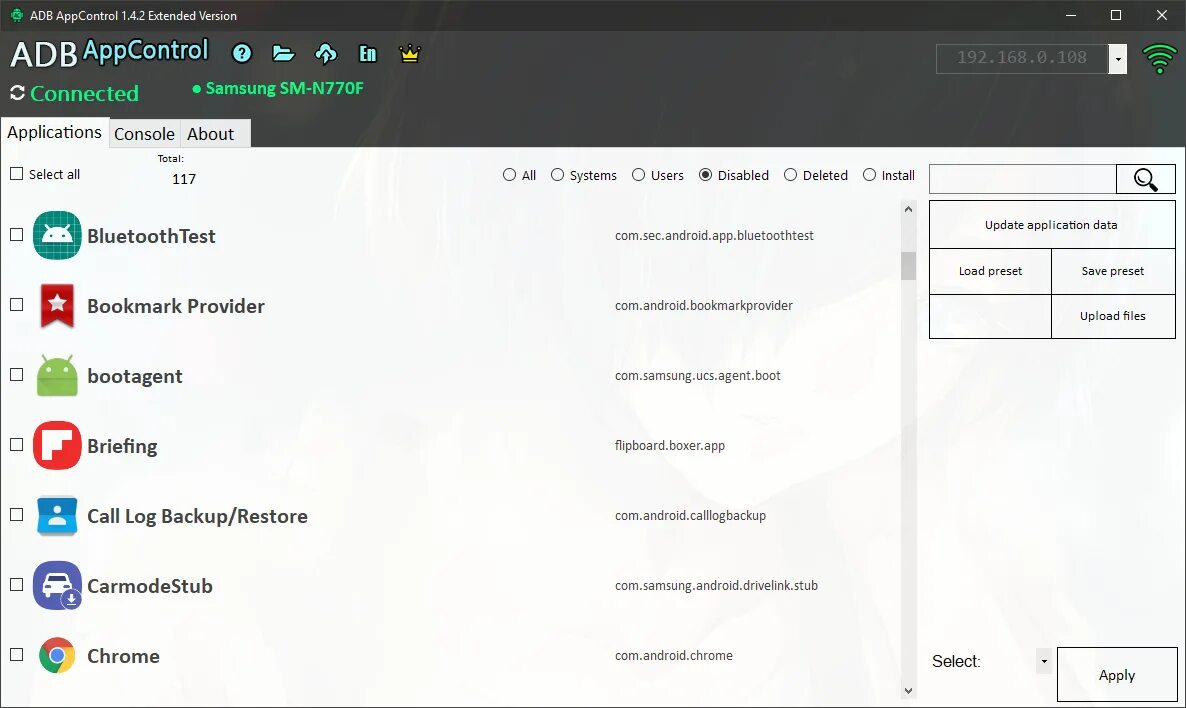Select the Systems filter radio button
1186x708 pixels.
(557, 175)
